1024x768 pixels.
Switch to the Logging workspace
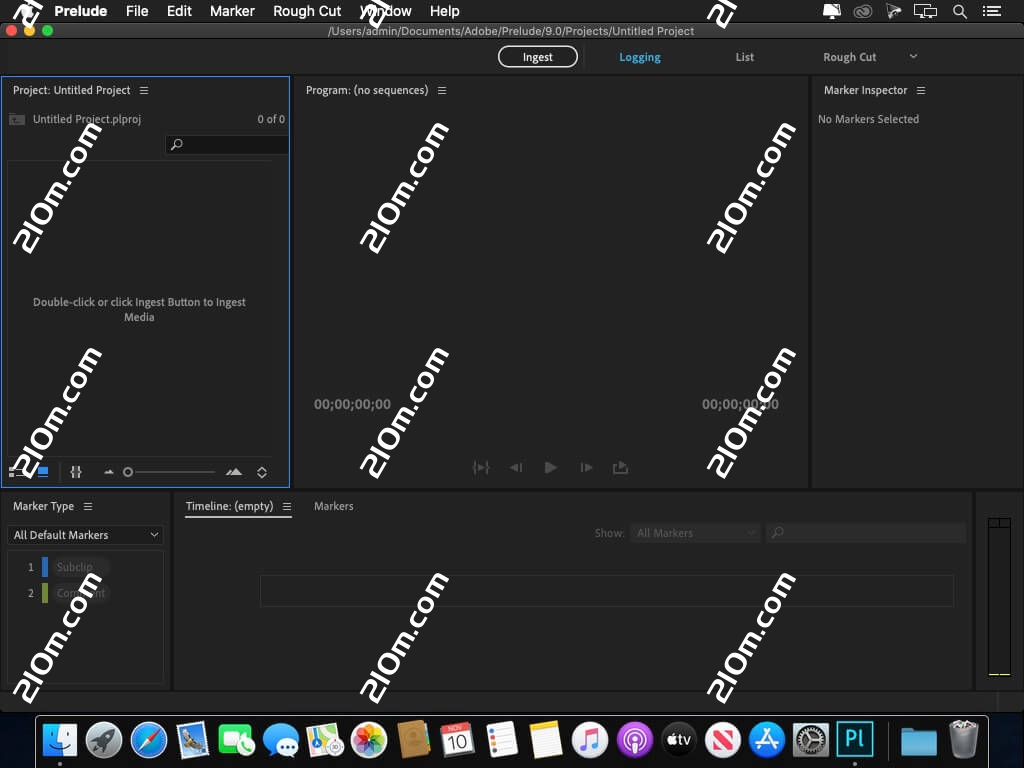(639, 57)
